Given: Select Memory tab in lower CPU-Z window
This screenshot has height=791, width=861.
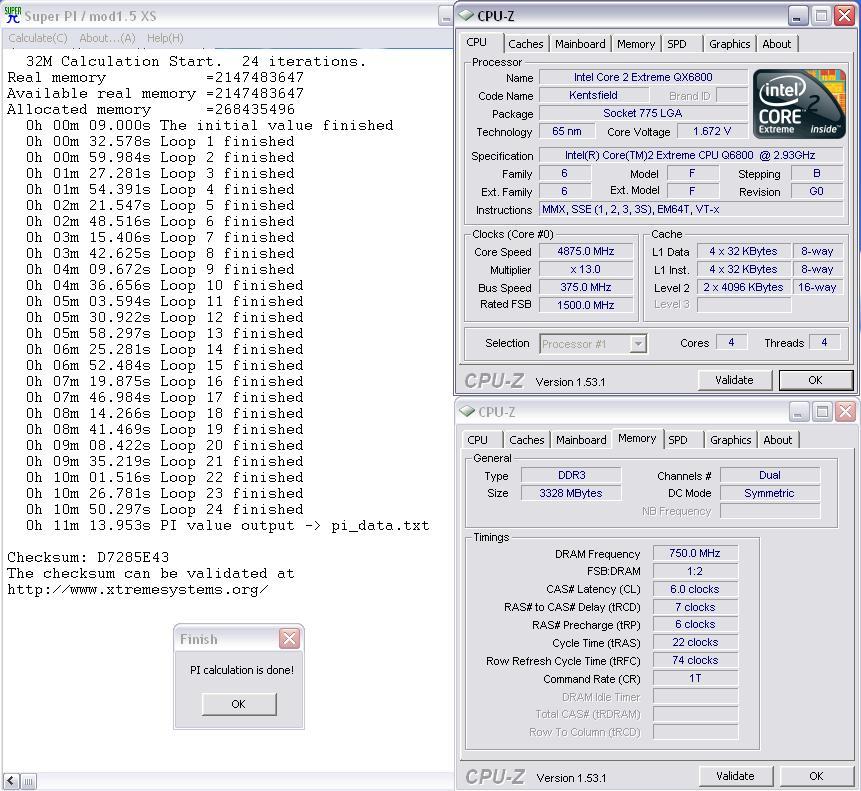Looking at the screenshot, I should (x=637, y=438).
